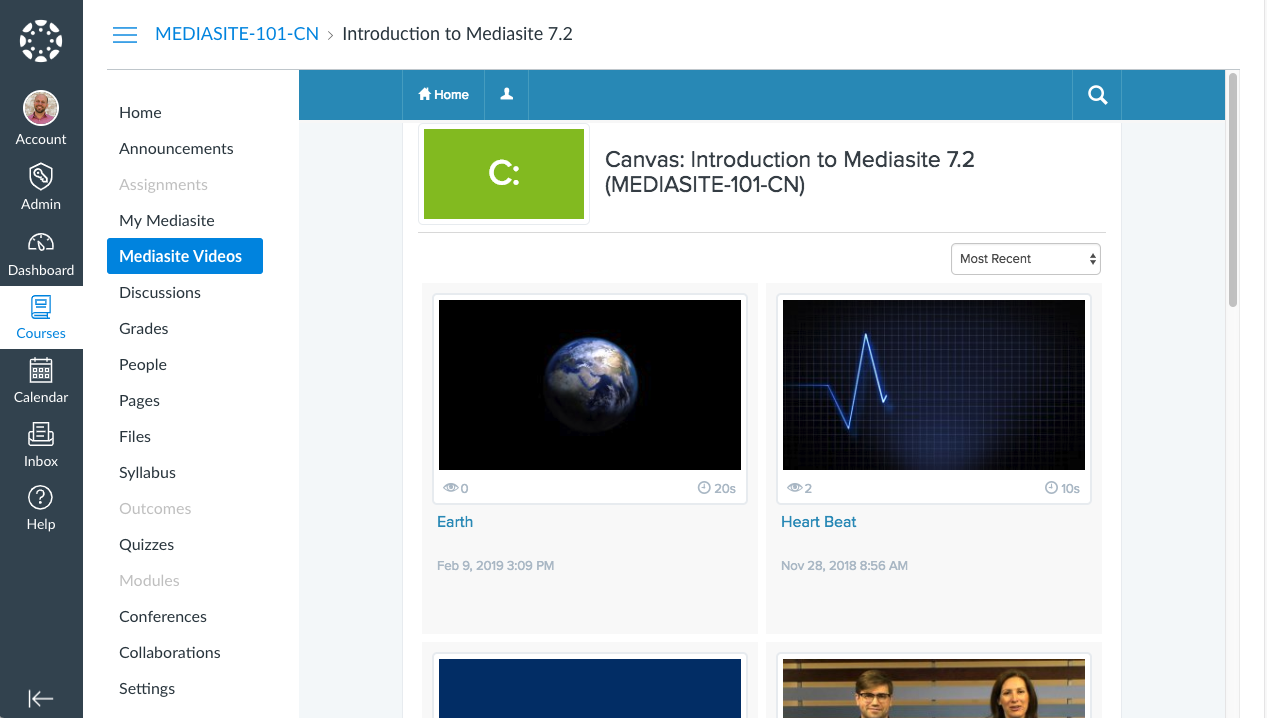Image resolution: width=1267 pixels, height=718 pixels.
Task: Select Assignments in course navigation
Action: tap(163, 185)
